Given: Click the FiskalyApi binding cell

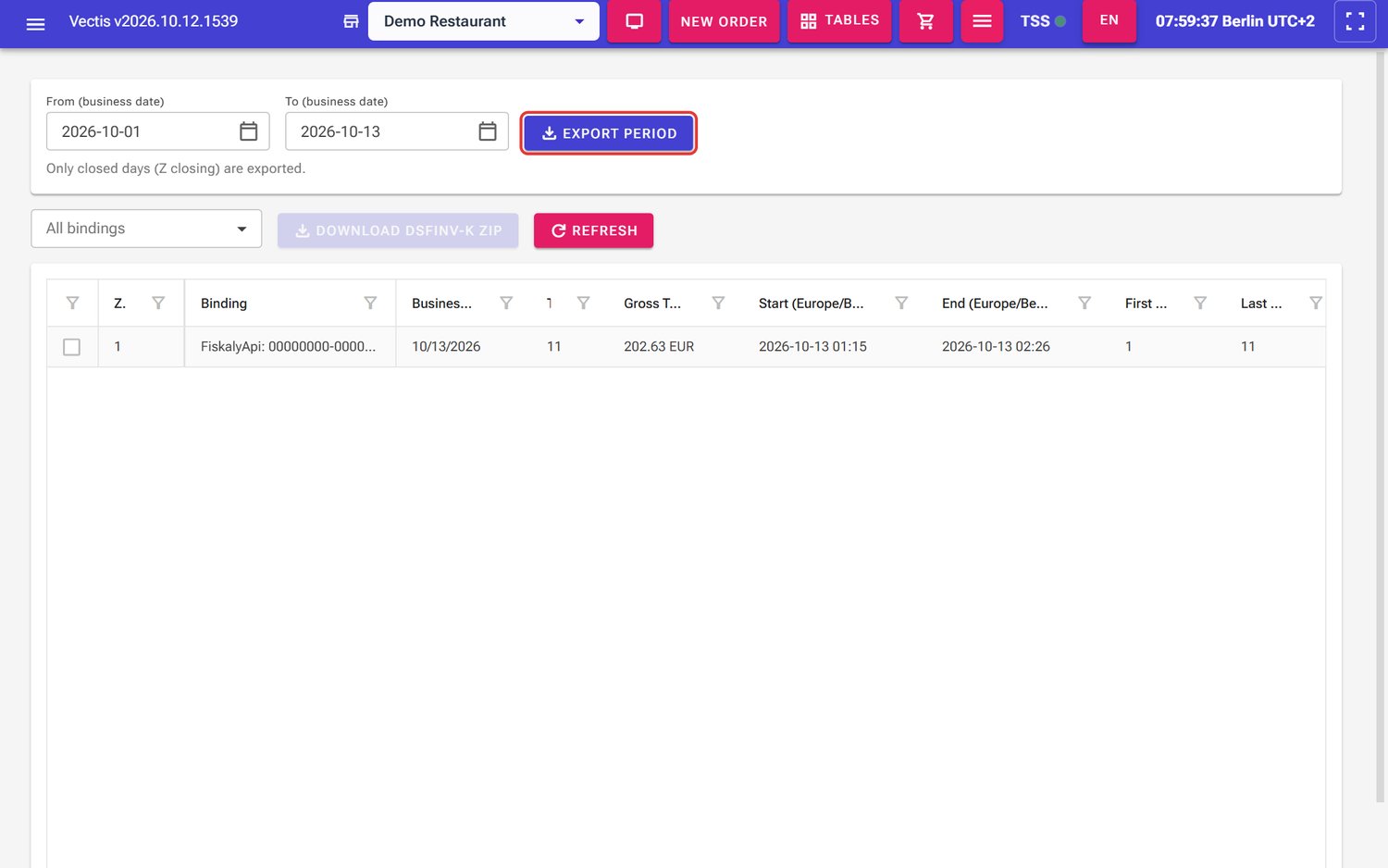Looking at the screenshot, I should pos(289,347).
